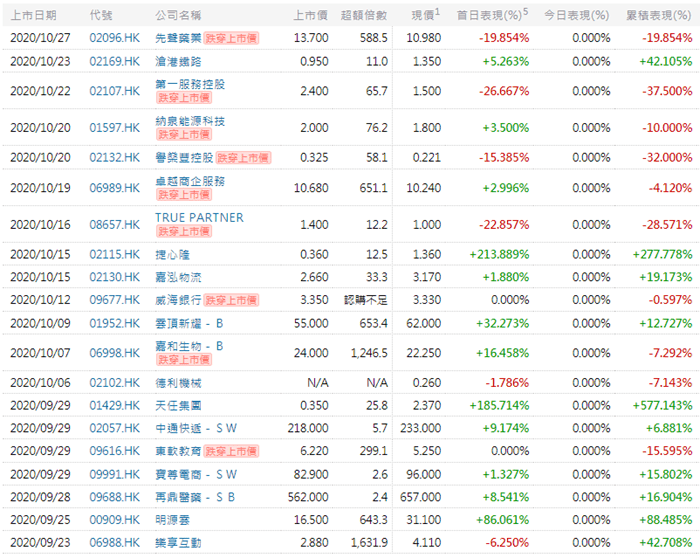
Task: Open stock code link 01952.HK
Action: (114, 323)
